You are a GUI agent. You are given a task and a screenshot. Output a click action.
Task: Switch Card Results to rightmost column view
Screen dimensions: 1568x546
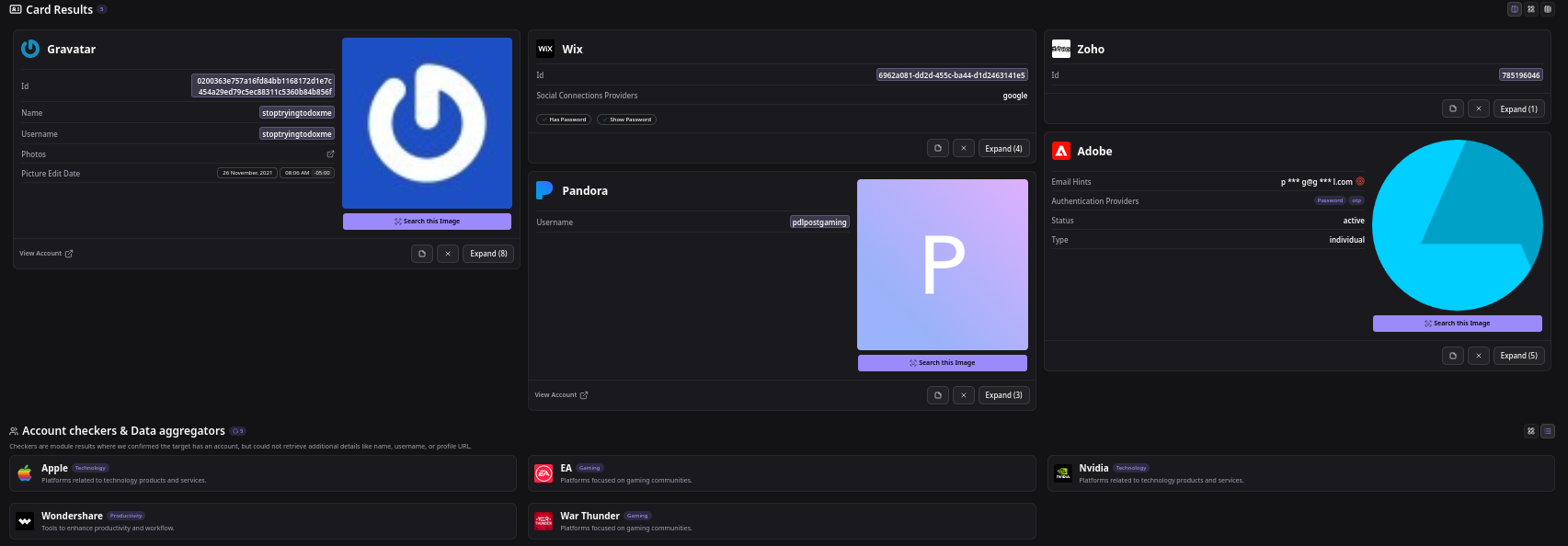tap(1548, 9)
